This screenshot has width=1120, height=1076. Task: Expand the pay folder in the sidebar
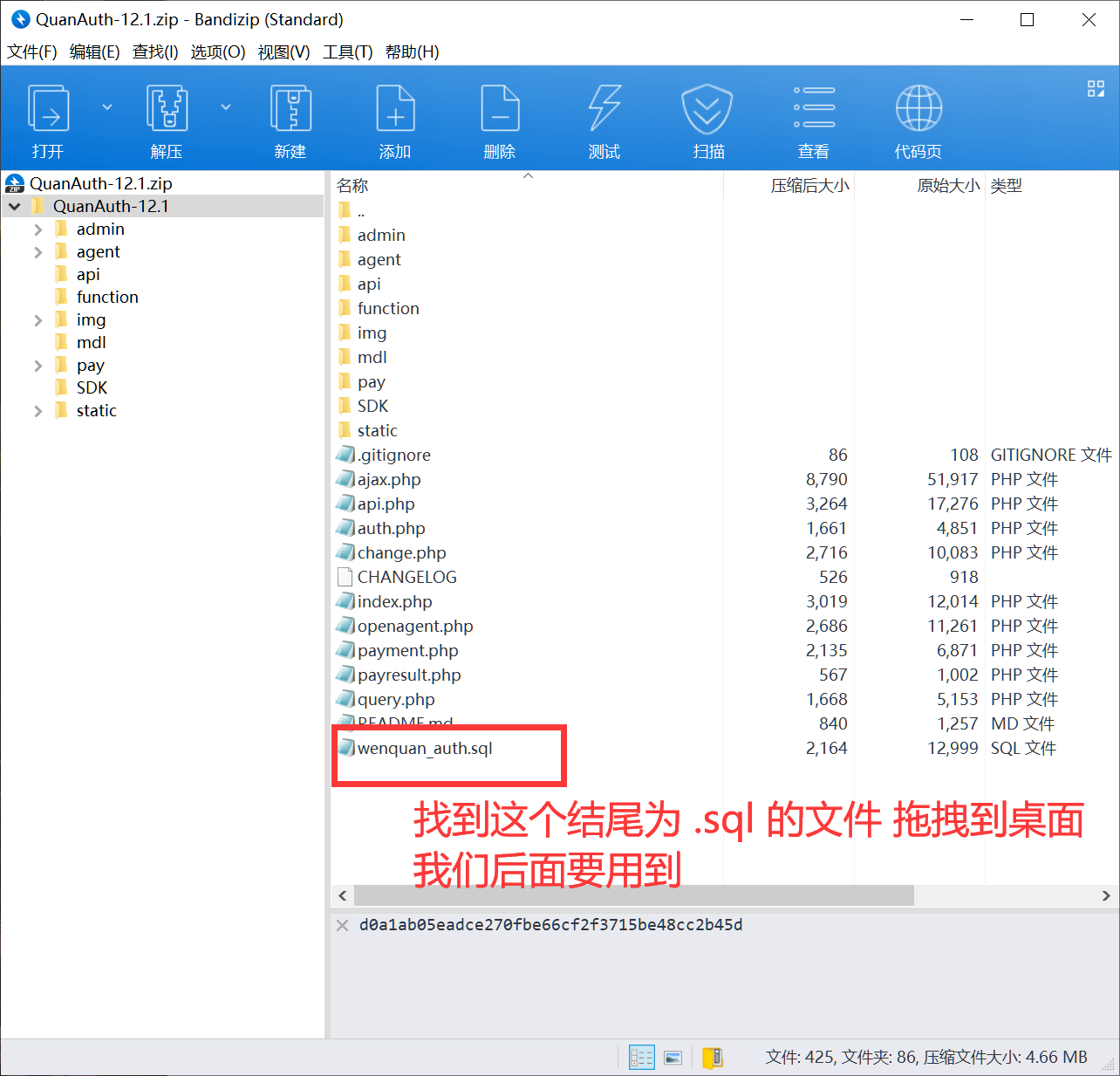(38, 365)
